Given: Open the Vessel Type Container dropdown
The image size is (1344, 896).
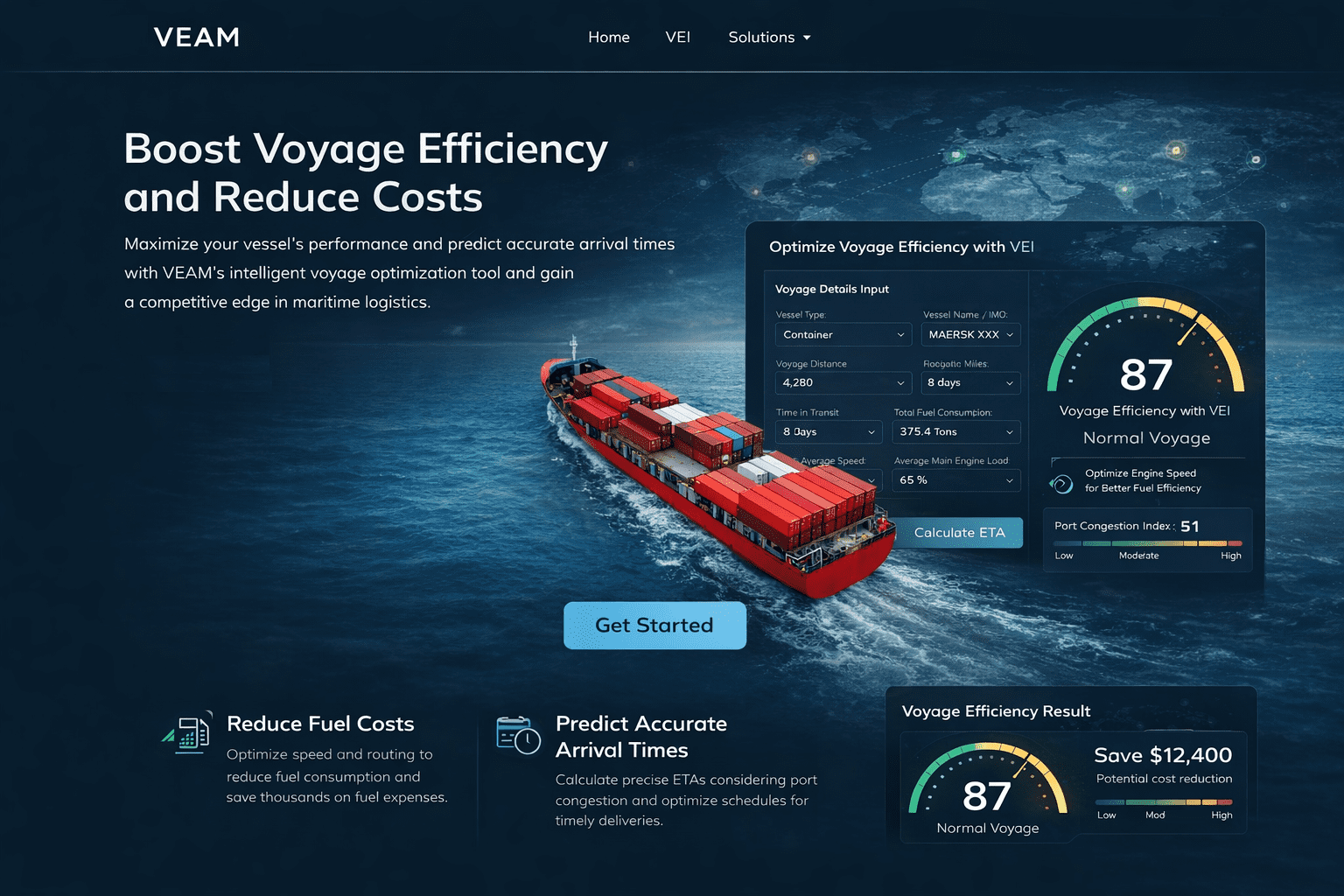Looking at the screenshot, I should pyautogui.click(x=843, y=335).
